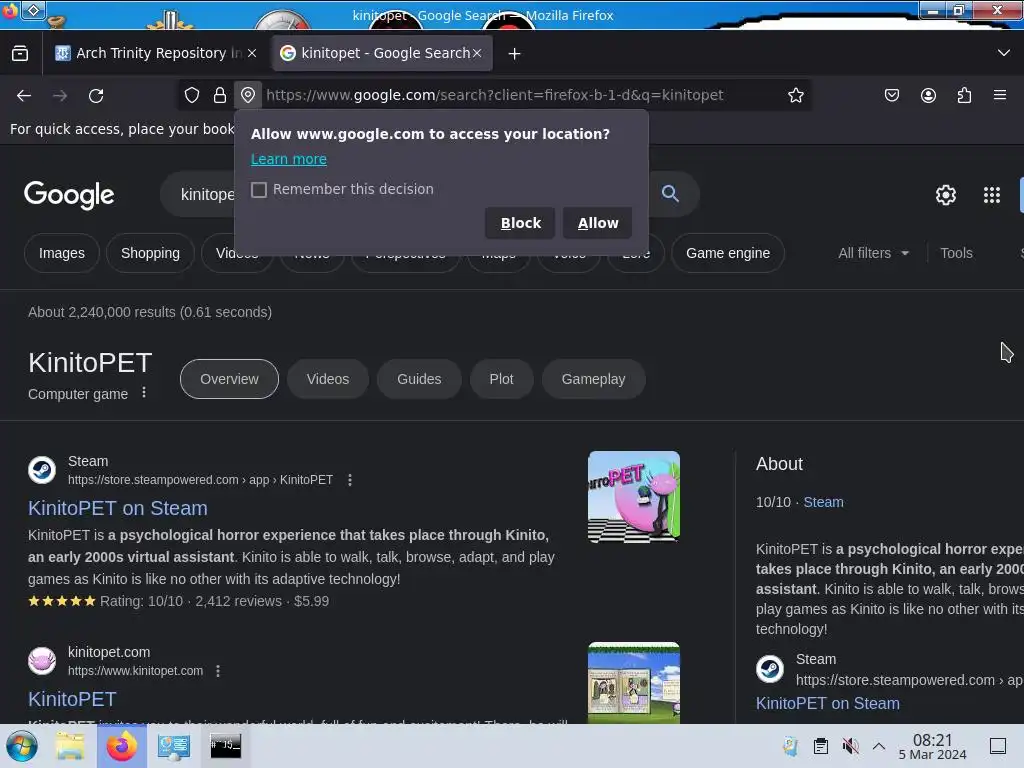Click the Google logo
Screen dimensions: 1024x768
69,195
